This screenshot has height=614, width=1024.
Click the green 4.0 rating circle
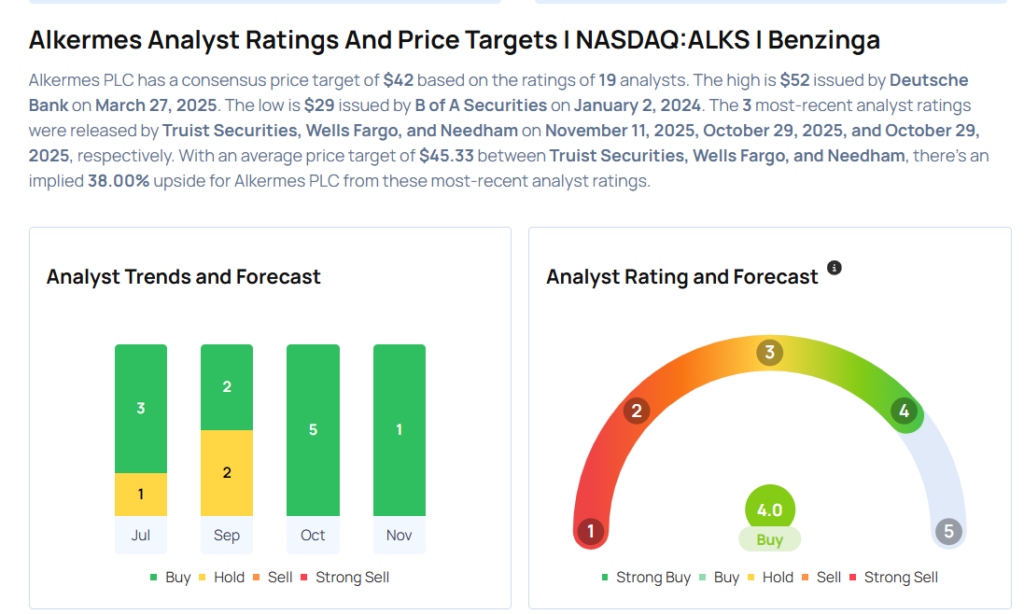769,509
